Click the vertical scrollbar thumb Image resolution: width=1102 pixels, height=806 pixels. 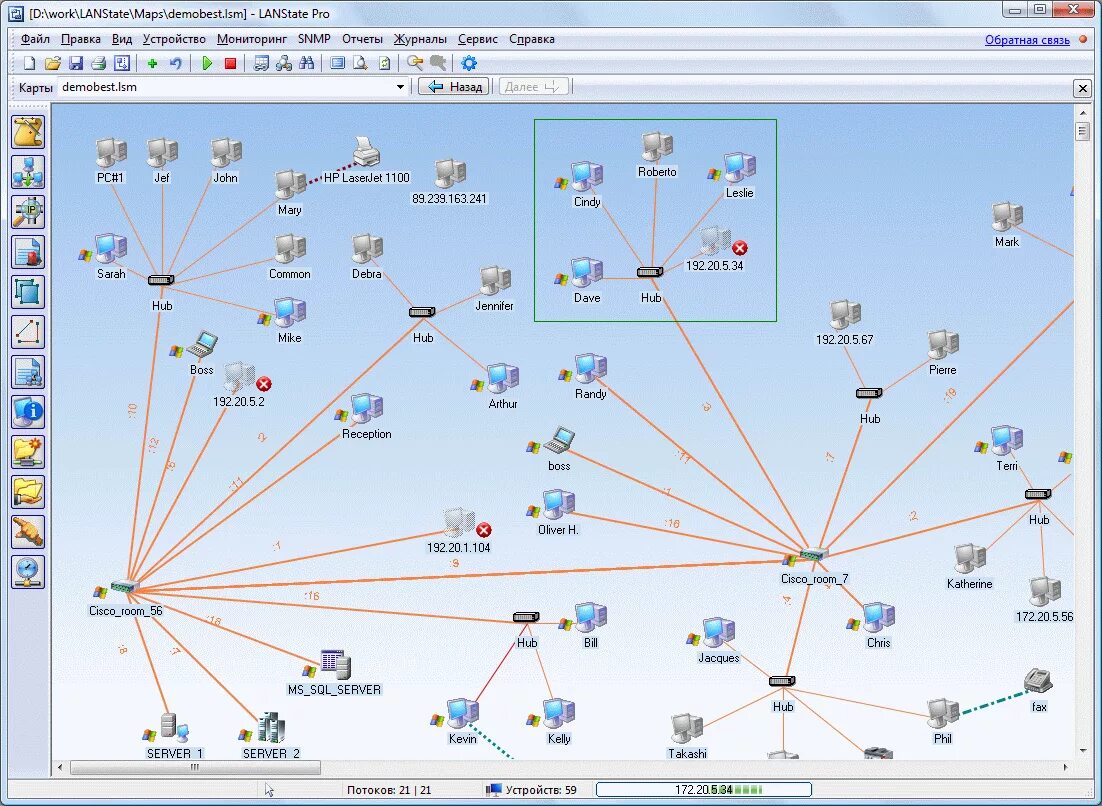pos(1082,131)
